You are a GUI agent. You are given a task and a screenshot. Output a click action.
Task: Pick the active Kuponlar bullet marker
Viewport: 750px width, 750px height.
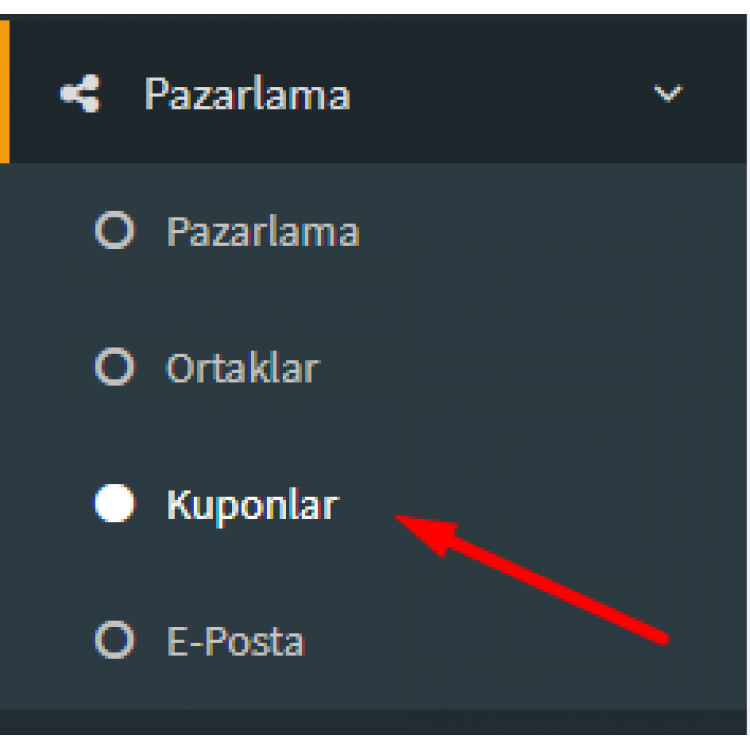coord(115,503)
